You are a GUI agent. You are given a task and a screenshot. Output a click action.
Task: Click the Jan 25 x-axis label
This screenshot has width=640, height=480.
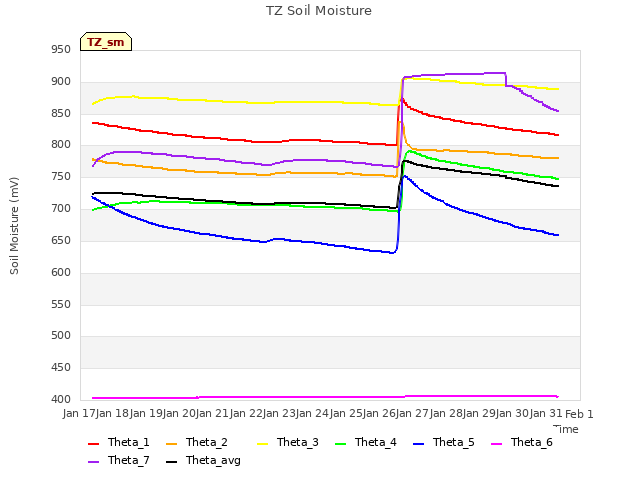tap(345, 414)
